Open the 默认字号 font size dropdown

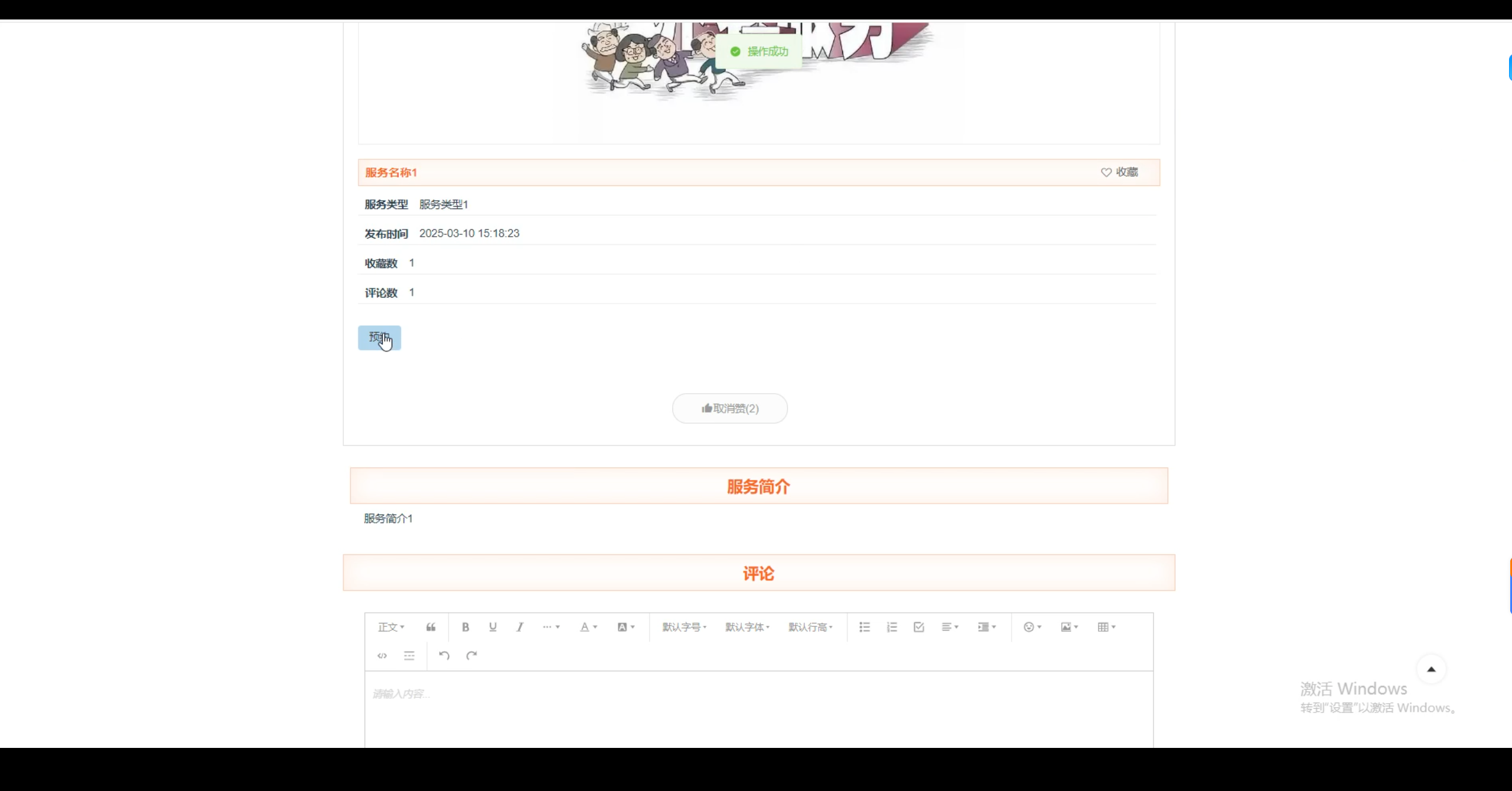pos(683,627)
